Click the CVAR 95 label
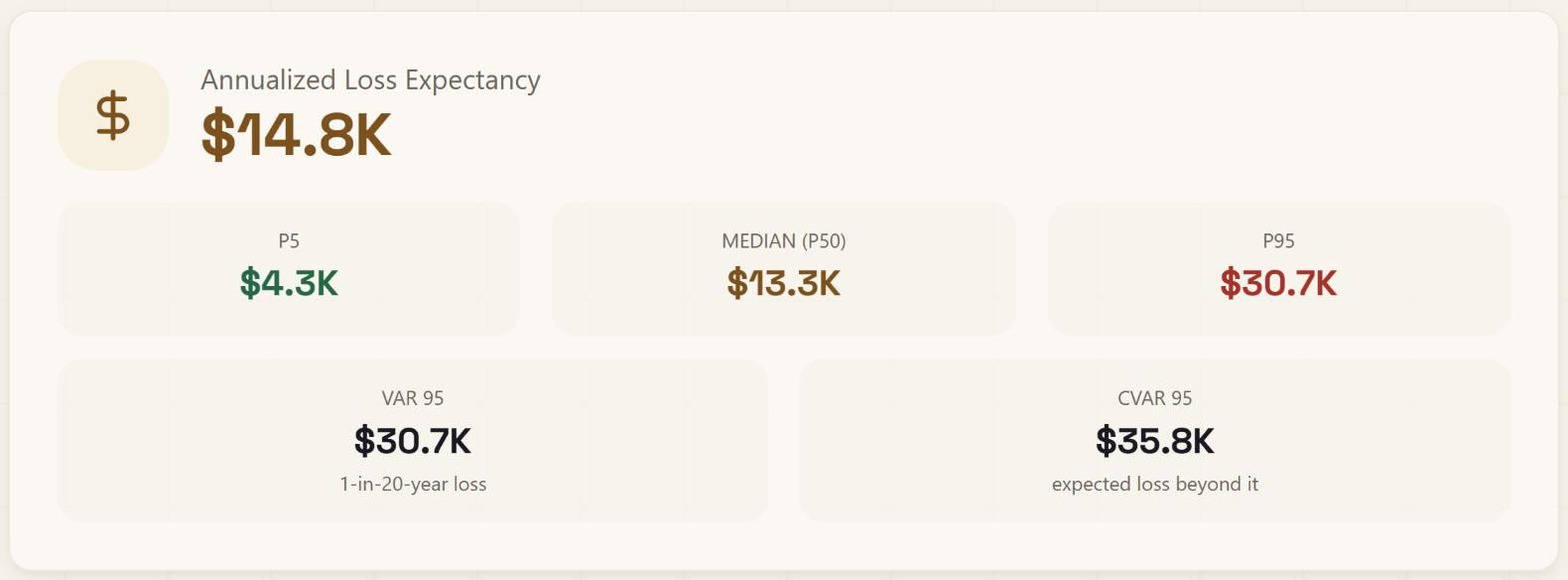The width and height of the screenshot is (1568, 580). point(1155,398)
